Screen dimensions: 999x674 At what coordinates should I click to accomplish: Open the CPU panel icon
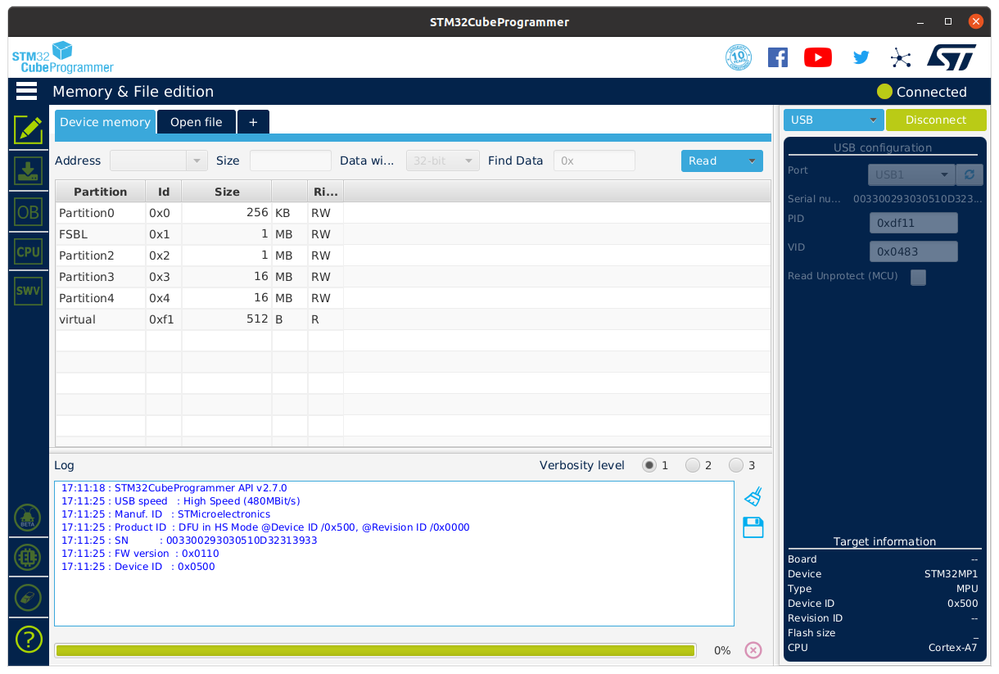click(x=28, y=252)
